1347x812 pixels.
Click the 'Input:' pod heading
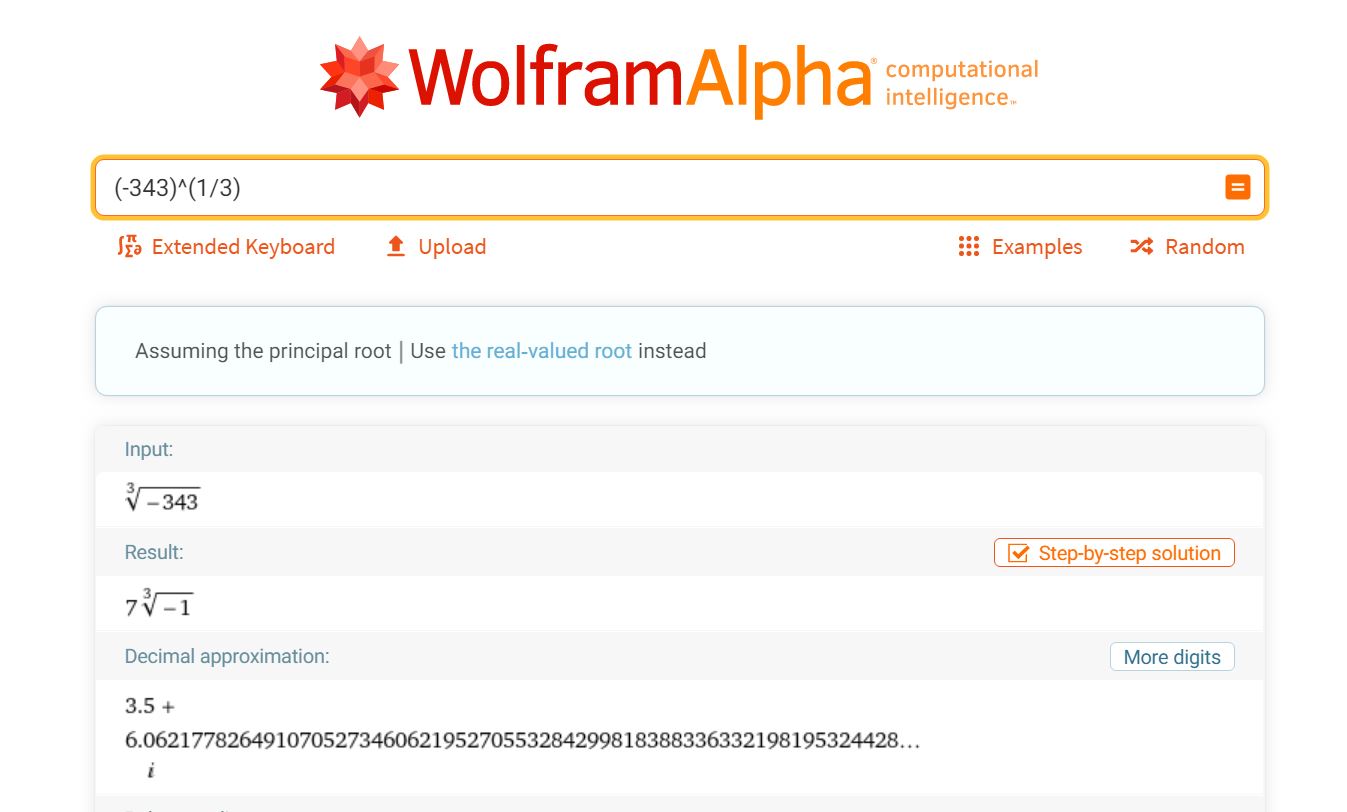[x=149, y=450]
